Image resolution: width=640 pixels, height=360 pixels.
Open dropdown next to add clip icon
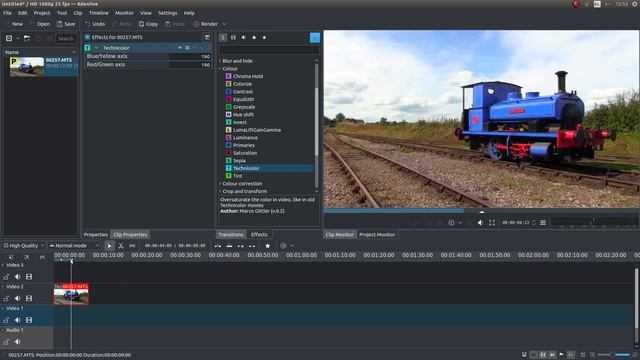click(18, 38)
